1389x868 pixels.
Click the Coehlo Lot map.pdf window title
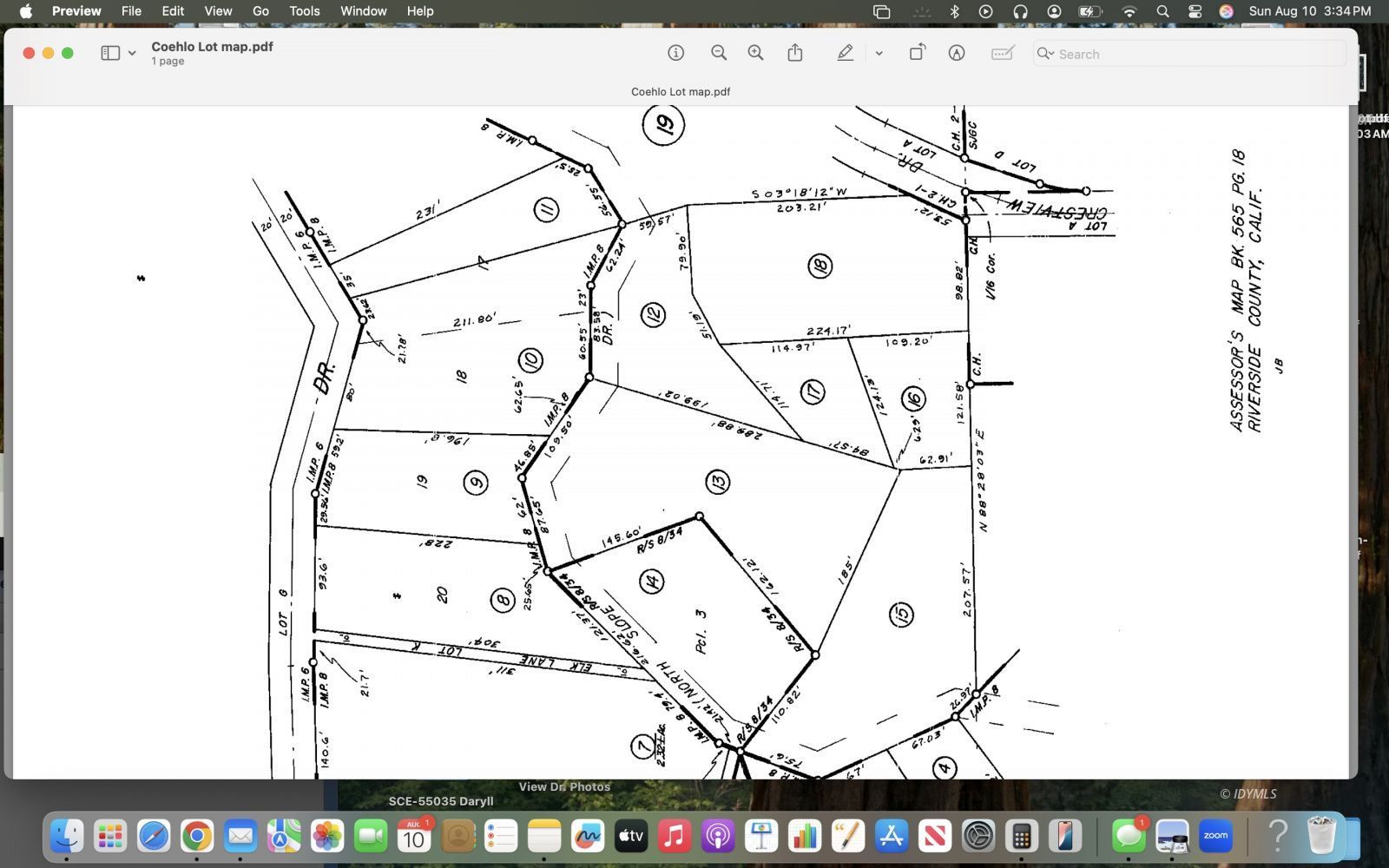(212, 47)
